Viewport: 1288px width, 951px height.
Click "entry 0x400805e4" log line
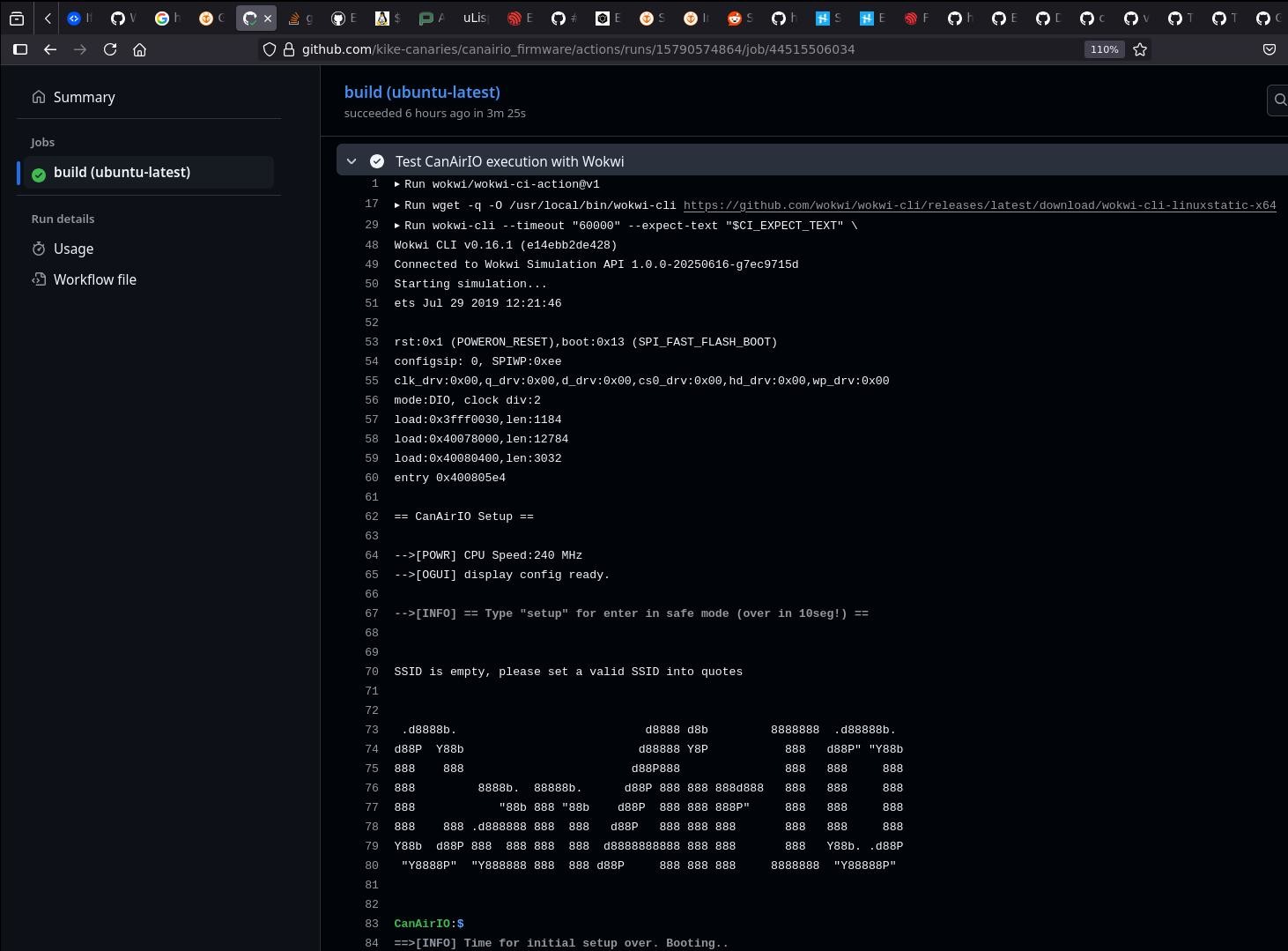click(x=449, y=478)
